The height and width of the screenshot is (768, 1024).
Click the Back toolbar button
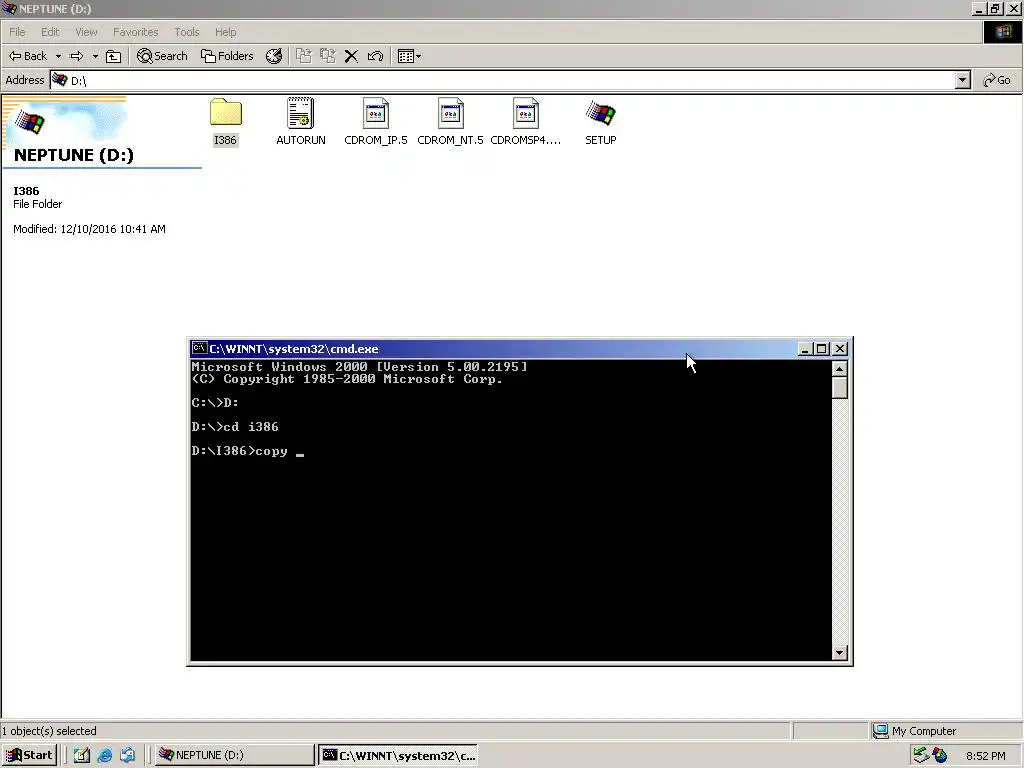pyautogui.click(x=28, y=56)
